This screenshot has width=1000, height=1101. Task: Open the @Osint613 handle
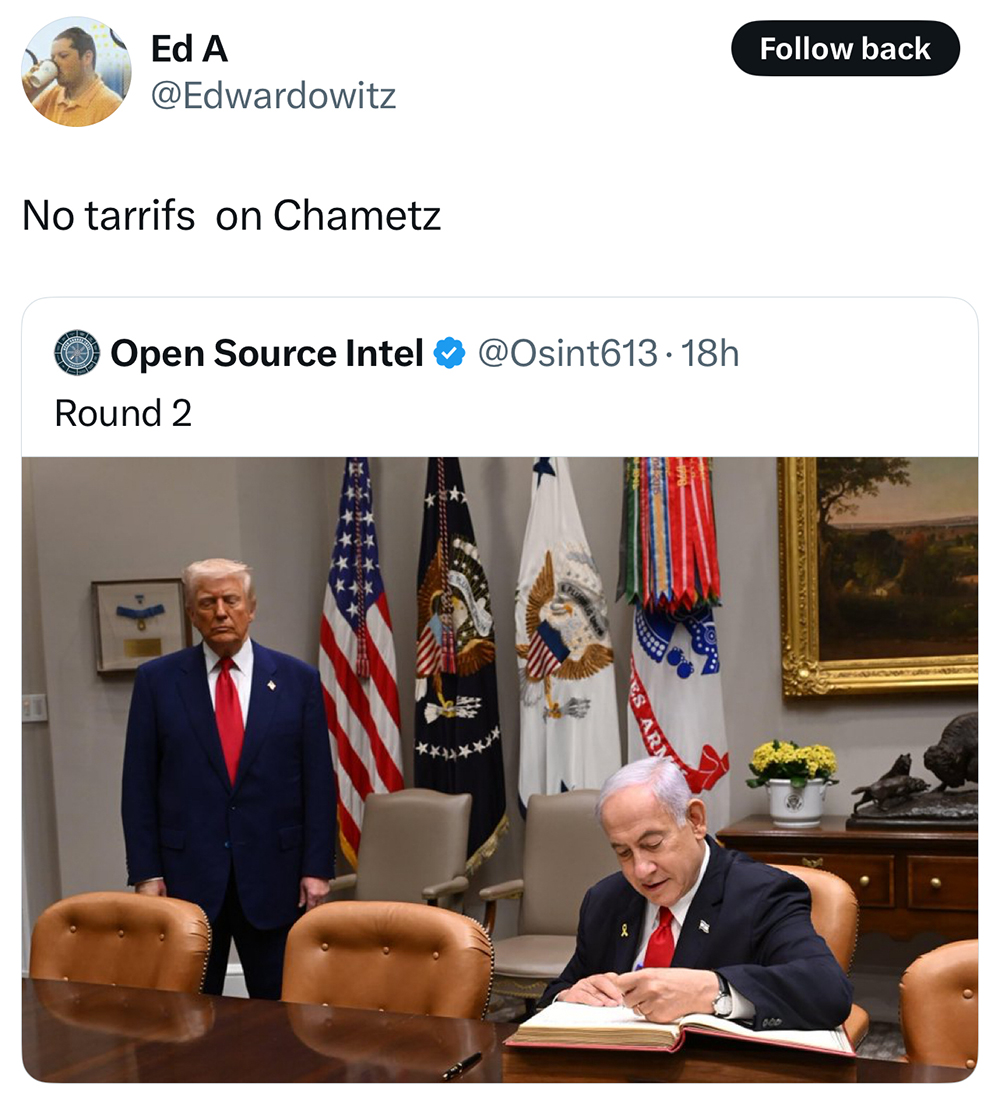click(567, 352)
